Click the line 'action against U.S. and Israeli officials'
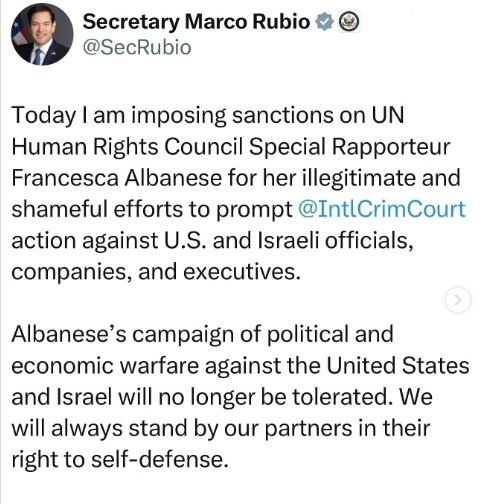 click(212, 240)
